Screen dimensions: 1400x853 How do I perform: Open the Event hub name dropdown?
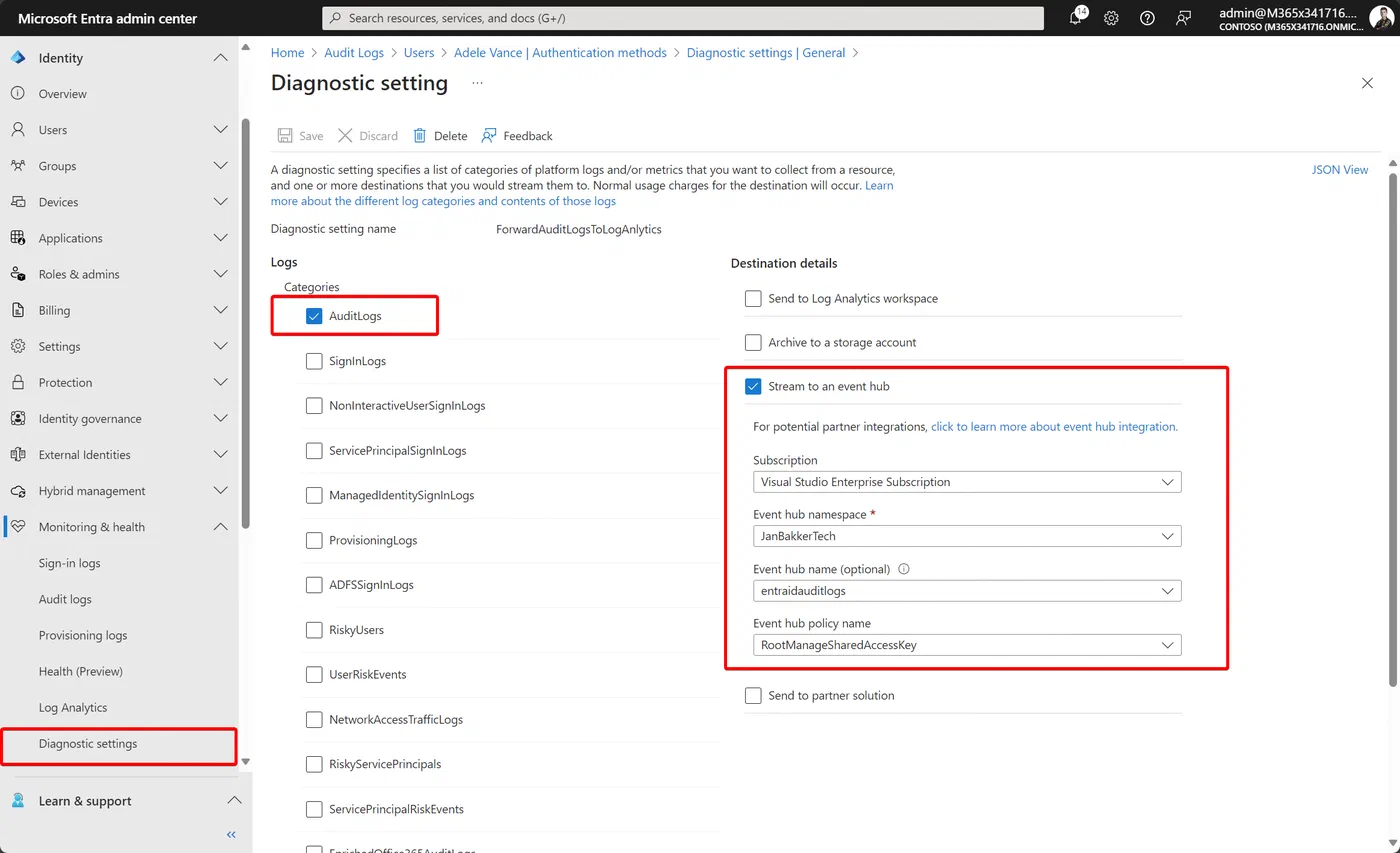[x=967, y=591]
